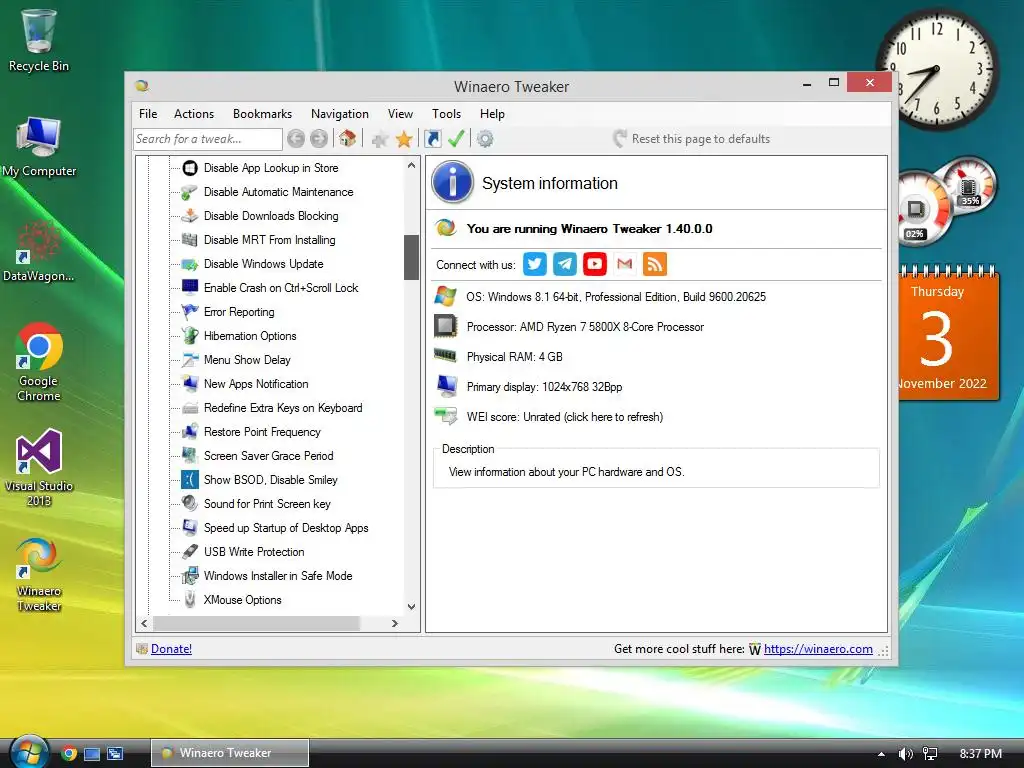Screen dimensions: 1024x768
Task: Open the Visual Studio 2013 desktop shortcut
Action: [x=39, y=468]
